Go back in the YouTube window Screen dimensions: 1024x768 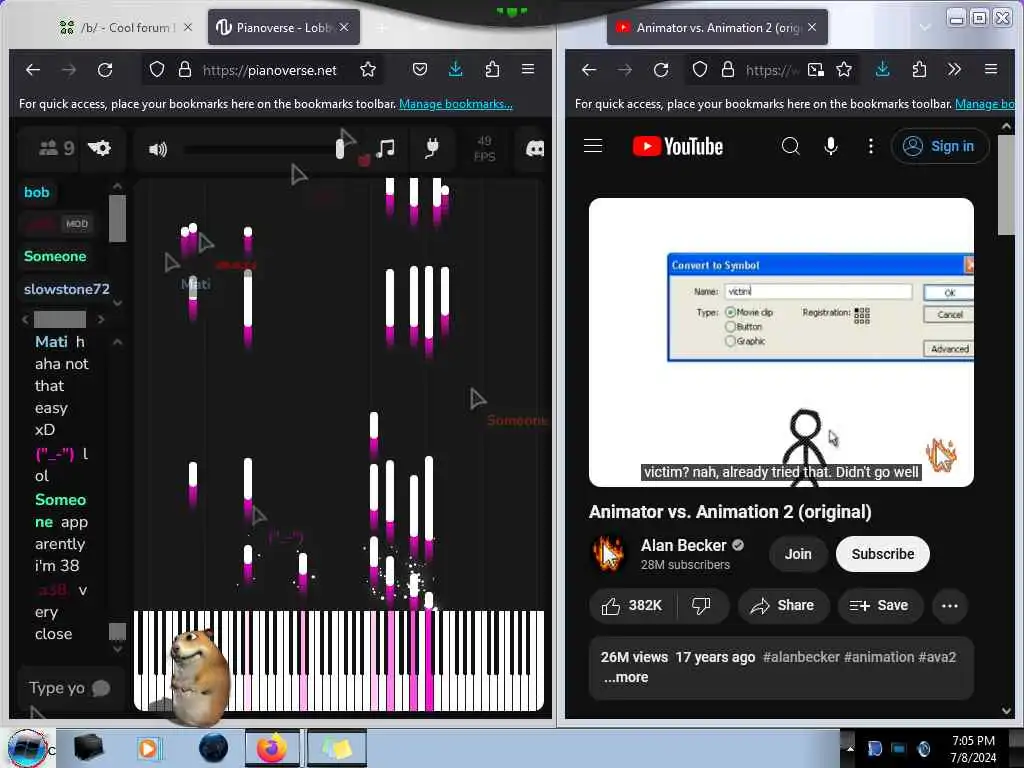tap(589, 69)
